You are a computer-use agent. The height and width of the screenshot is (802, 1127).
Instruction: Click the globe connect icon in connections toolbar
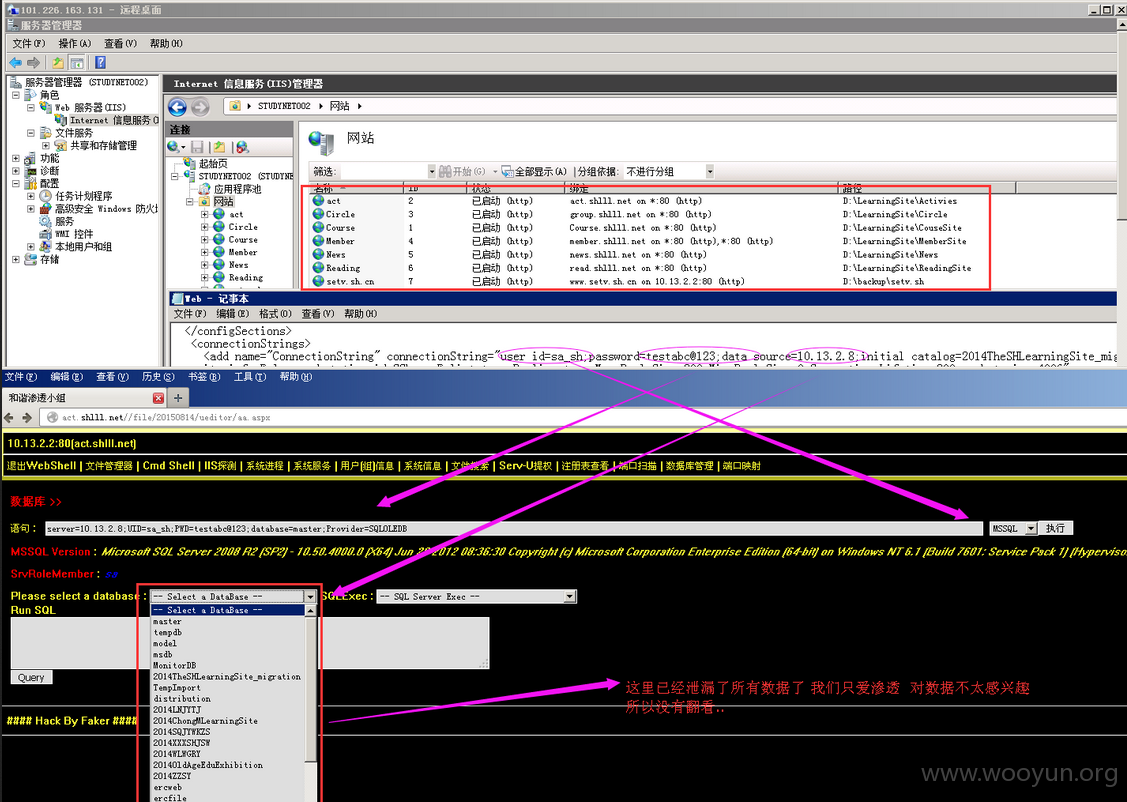[x=175, y=147]
